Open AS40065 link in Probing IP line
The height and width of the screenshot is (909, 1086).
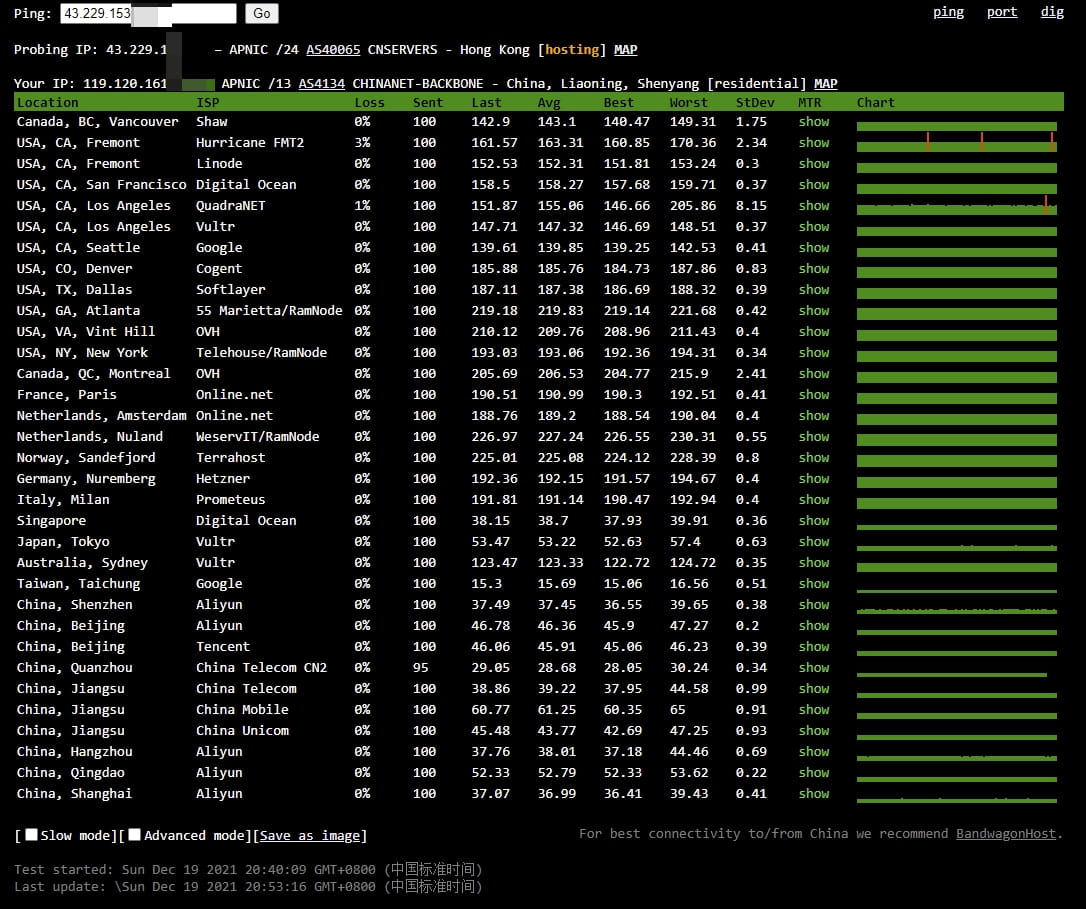point(333,50)
